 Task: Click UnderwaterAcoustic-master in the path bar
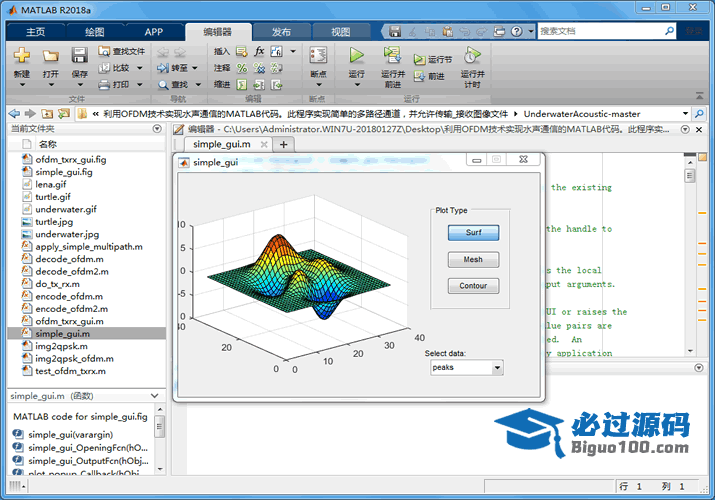[582, 113]
